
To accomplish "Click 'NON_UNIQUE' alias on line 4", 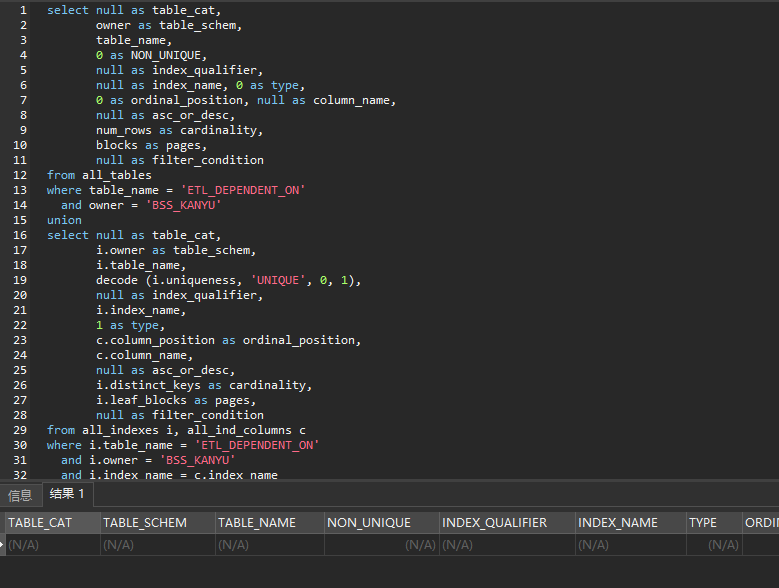I will click(166, 55).
